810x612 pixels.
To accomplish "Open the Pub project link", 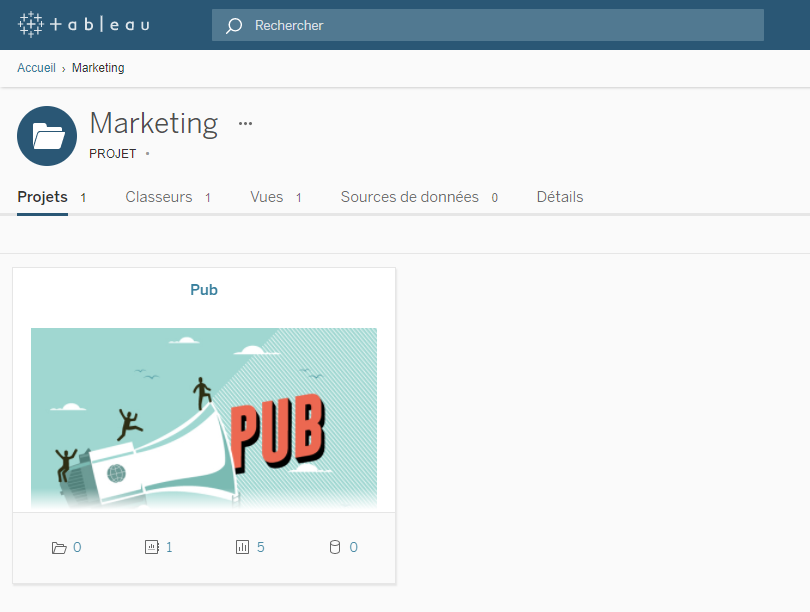I will point(203,289).
